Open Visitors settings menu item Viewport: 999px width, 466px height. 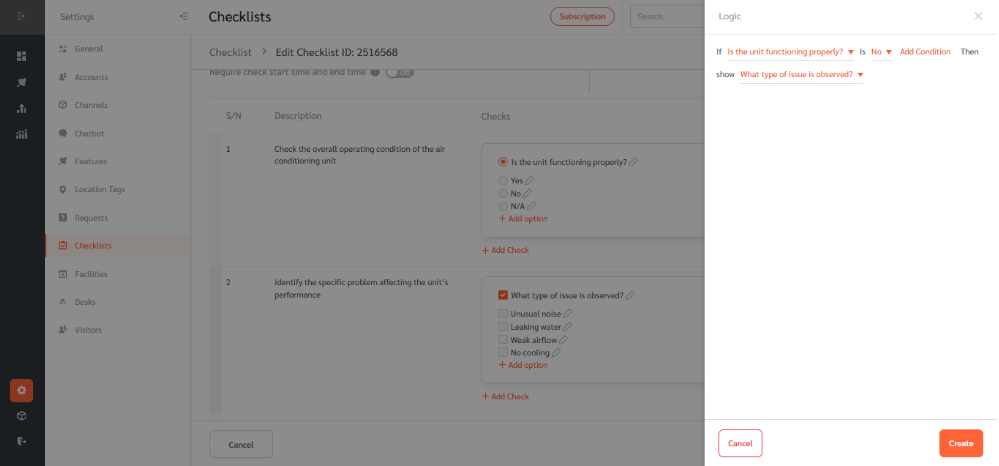(x=118, y=330)
